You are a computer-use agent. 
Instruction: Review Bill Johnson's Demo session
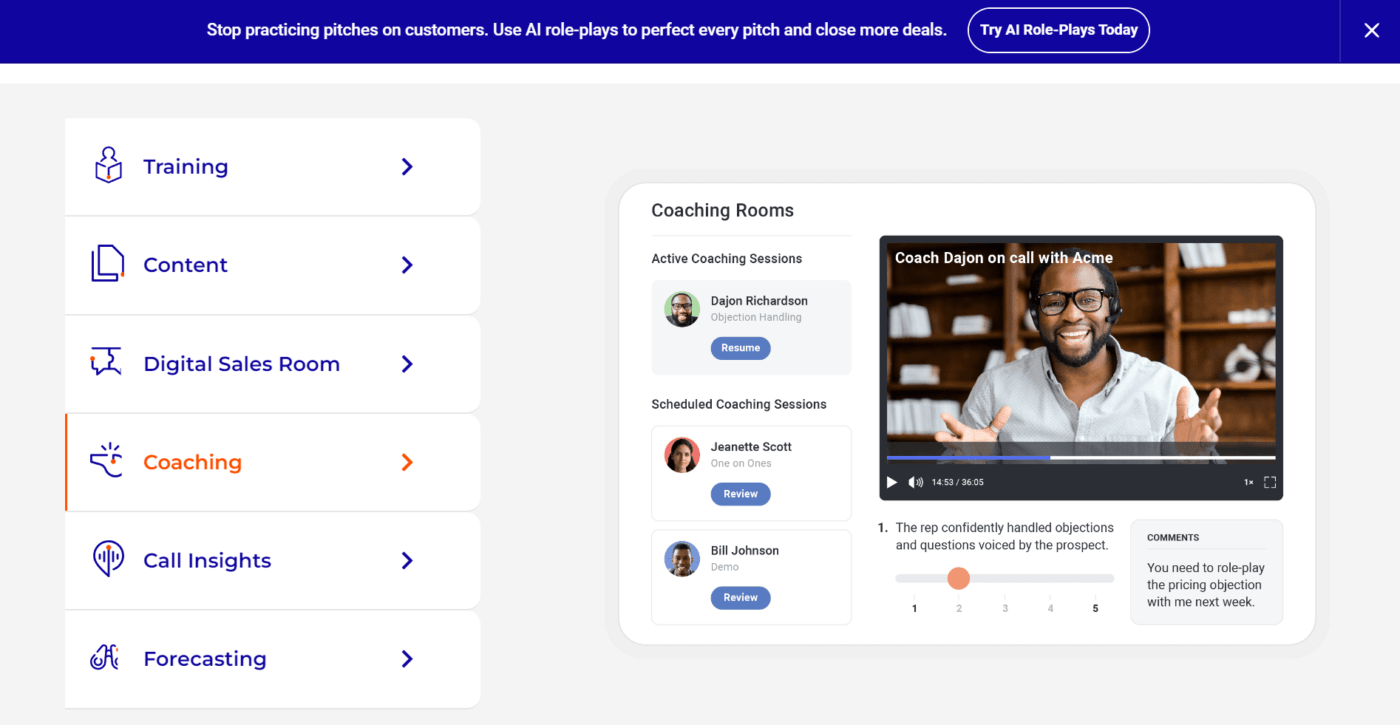(x=740, y=598)
